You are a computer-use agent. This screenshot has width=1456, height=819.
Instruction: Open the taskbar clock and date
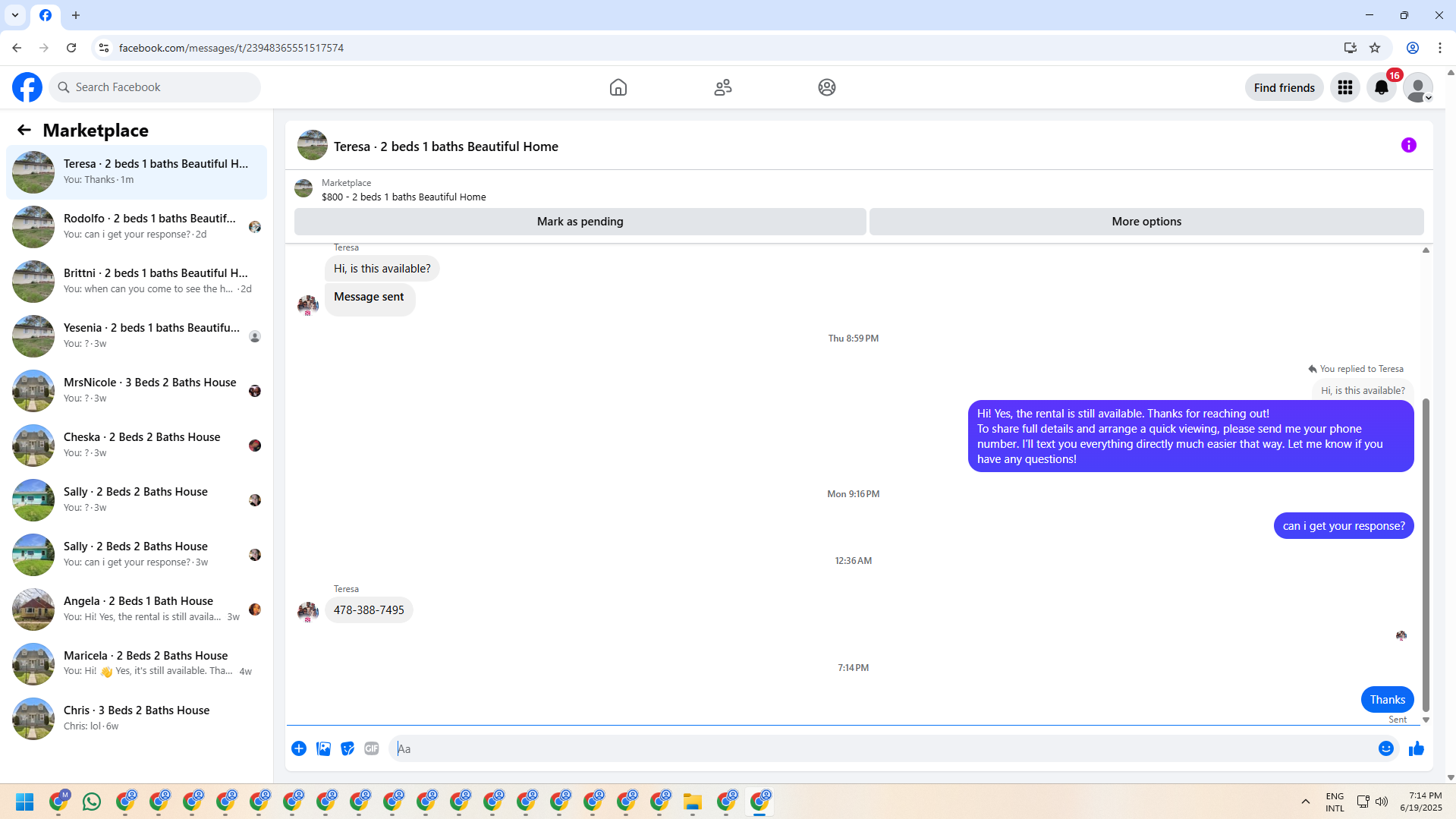[x=1421, y=802]
